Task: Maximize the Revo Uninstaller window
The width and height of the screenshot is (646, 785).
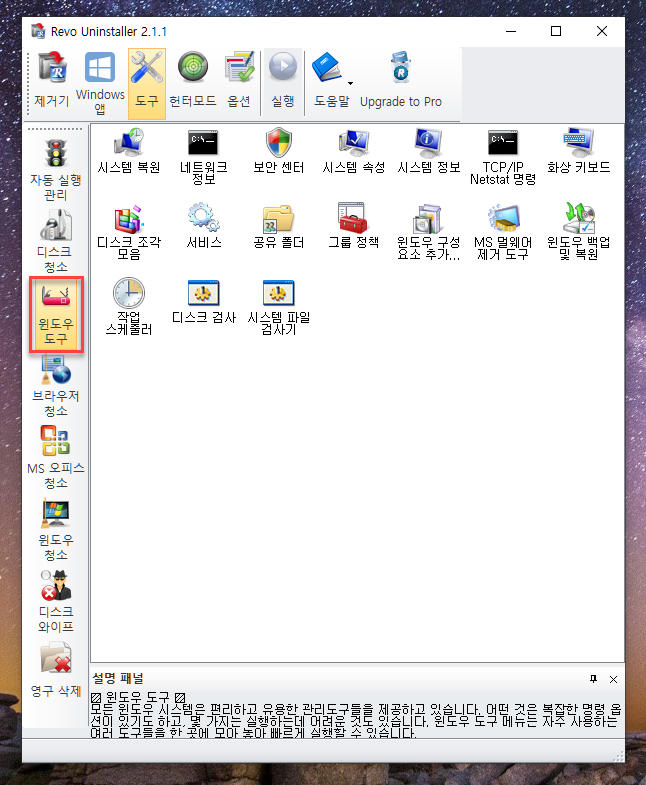Action: [556, 31]
